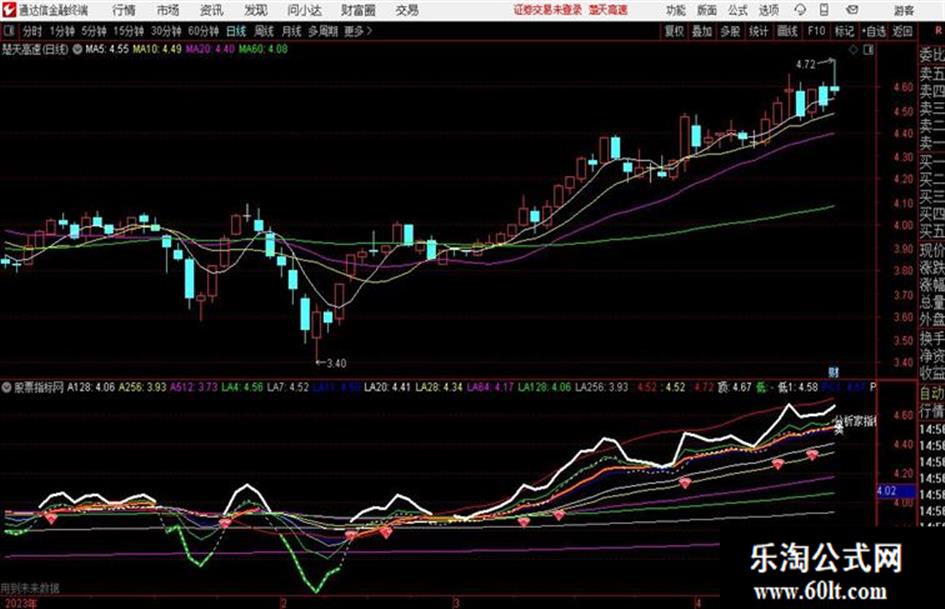Click the mobile phone icon
The image size is (945, 609).
(x=824, y=10)
